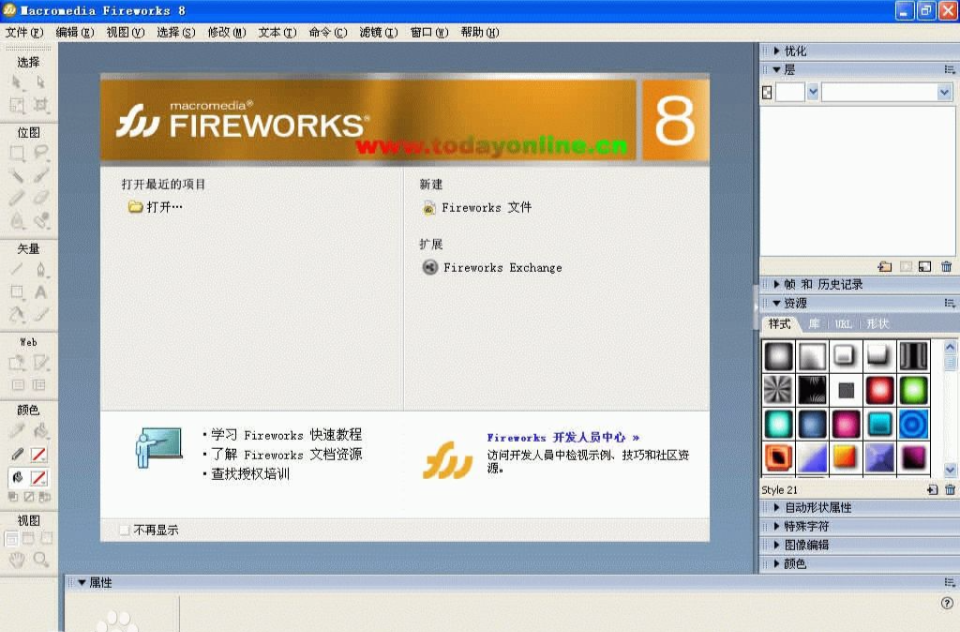This screenshot has height=632, width=960.
Task: Click new style icon beside Style 21
Action: (932, 490)
